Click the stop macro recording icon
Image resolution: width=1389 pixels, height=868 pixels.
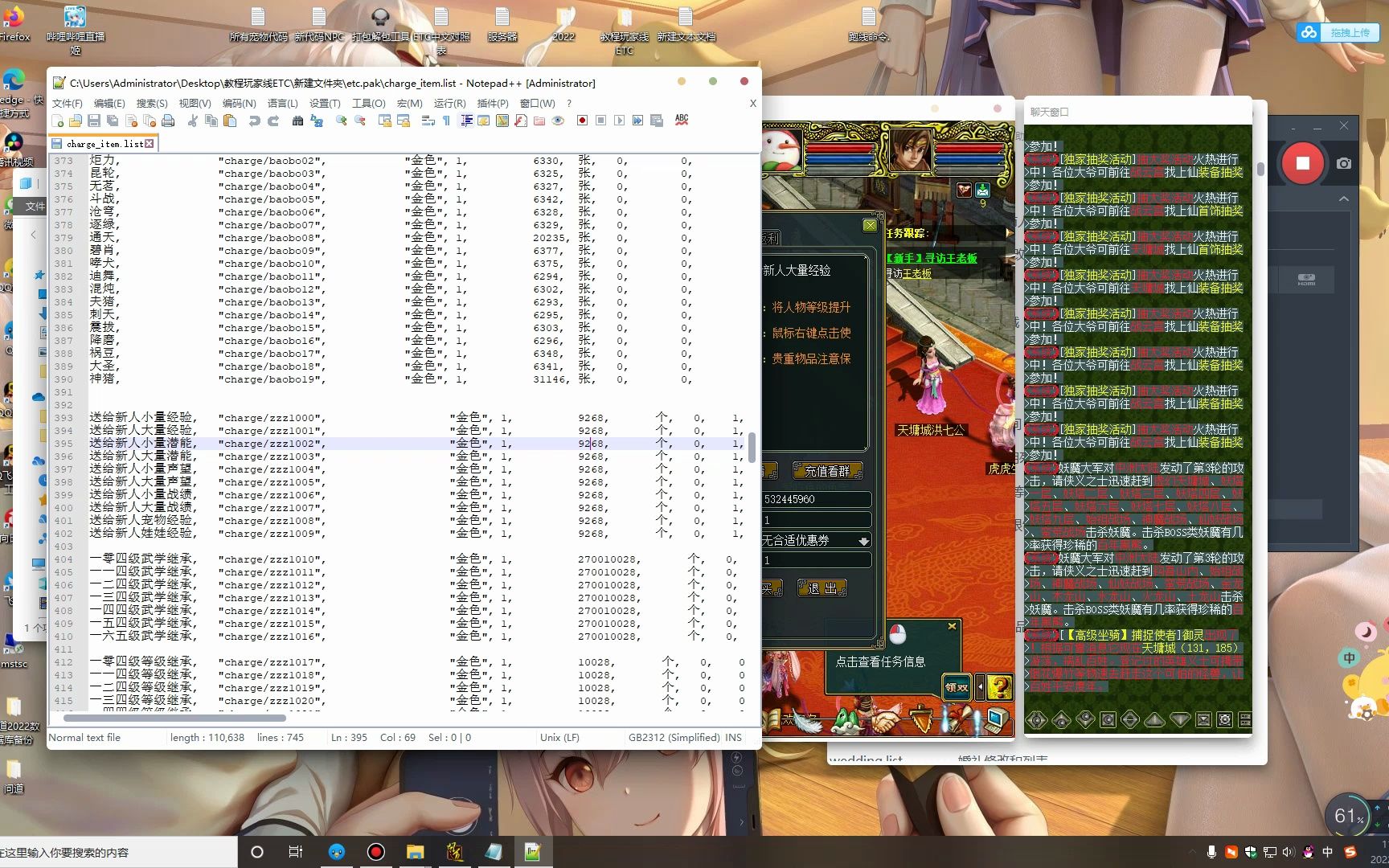coord(600,121)
